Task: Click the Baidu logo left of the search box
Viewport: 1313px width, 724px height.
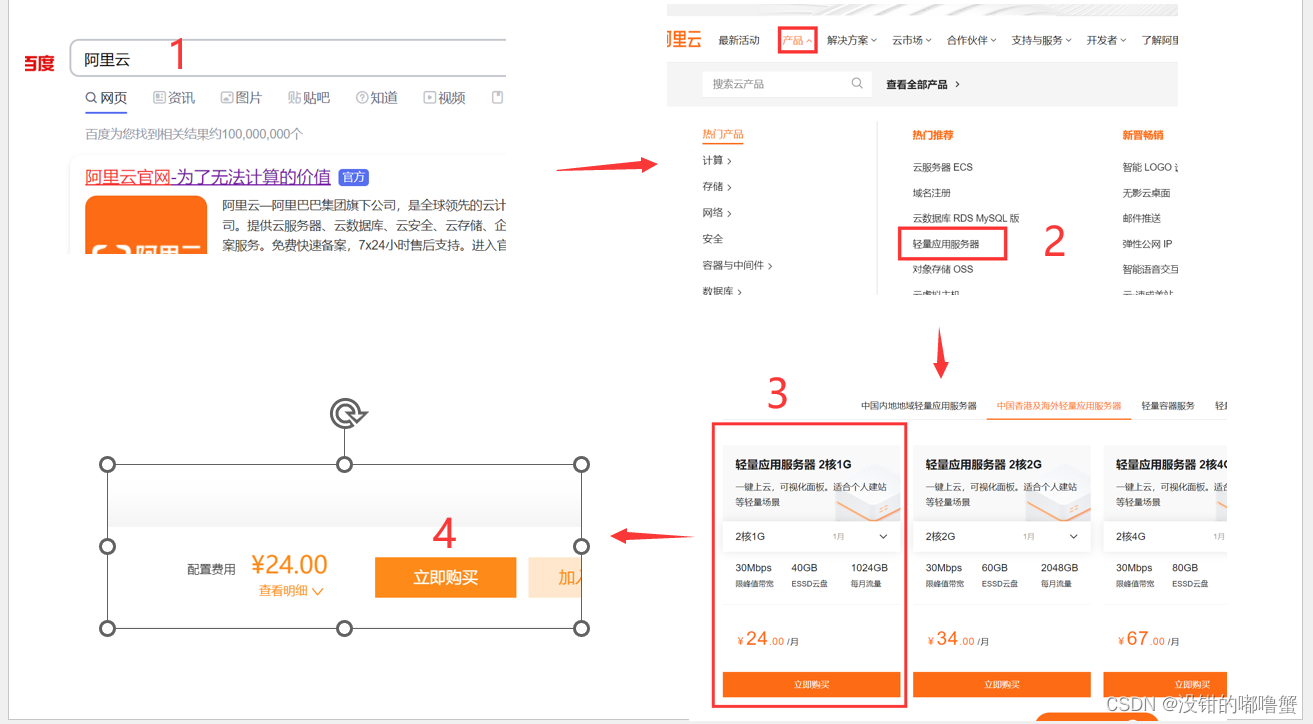Action: [x=39, y=64]
